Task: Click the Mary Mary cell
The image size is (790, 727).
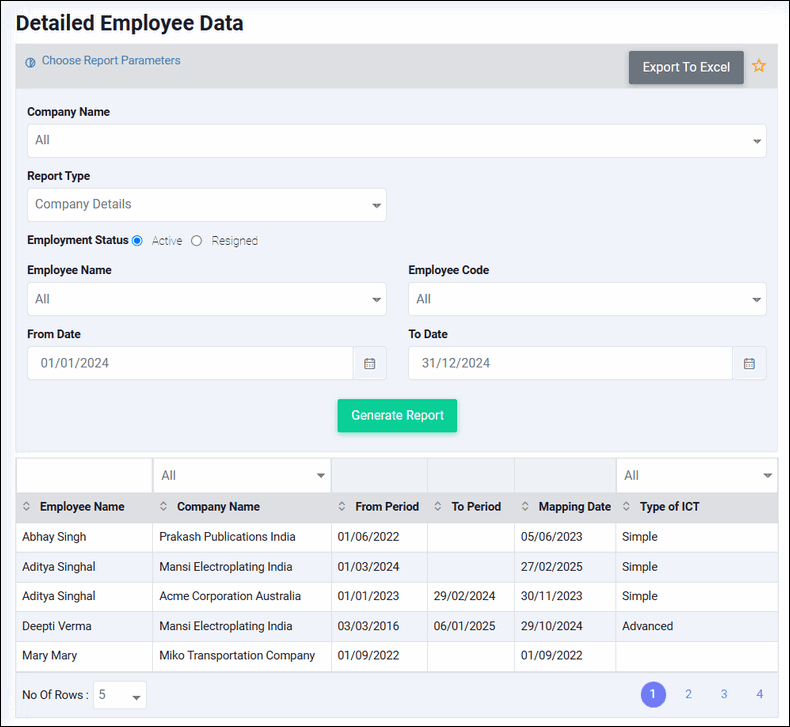Action: tap(85, 656)
